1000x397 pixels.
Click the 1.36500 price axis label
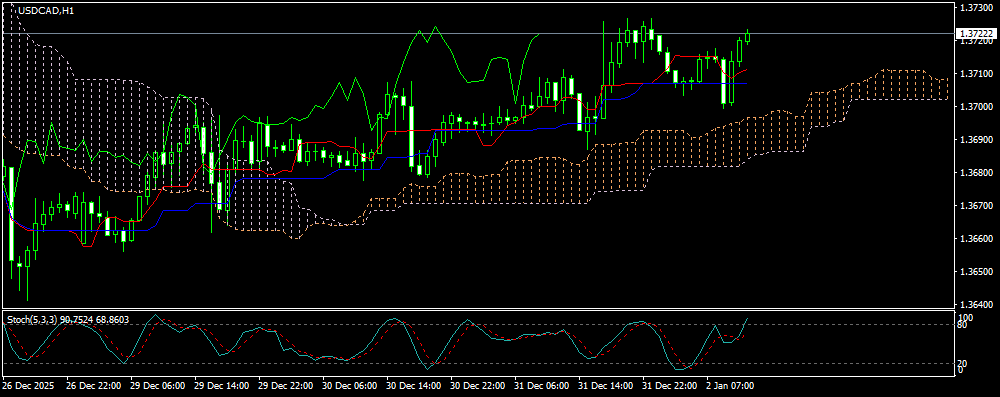(976, 272)
